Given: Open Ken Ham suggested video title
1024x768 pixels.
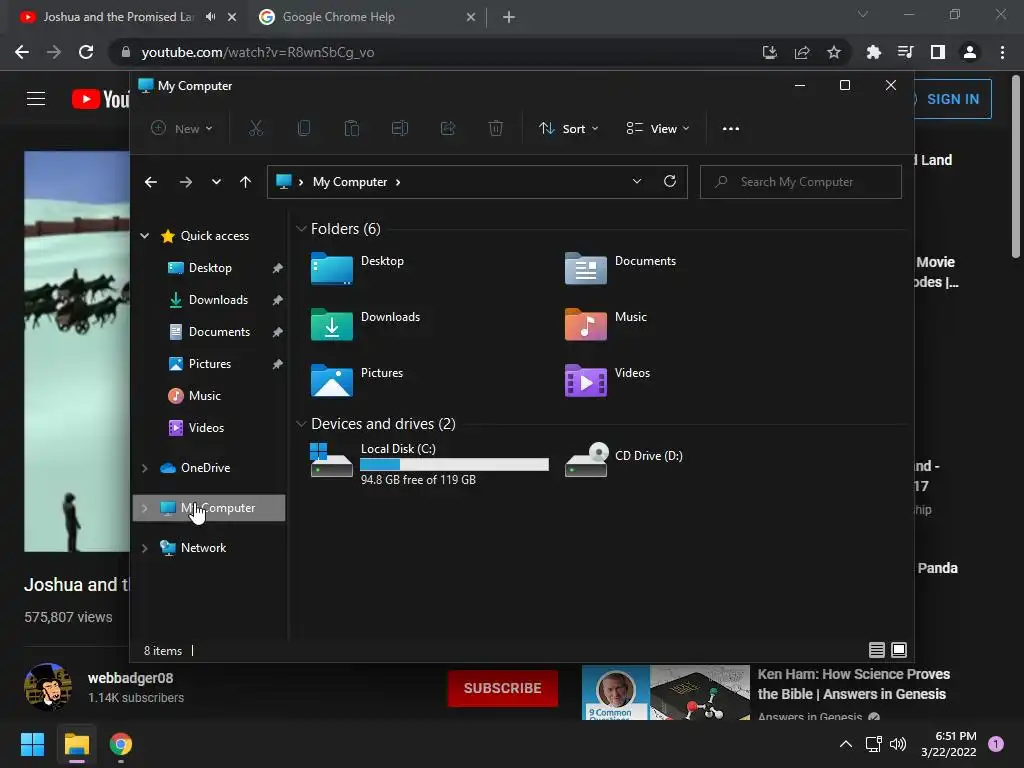Looking at the screenshot, I should (854, 684).
